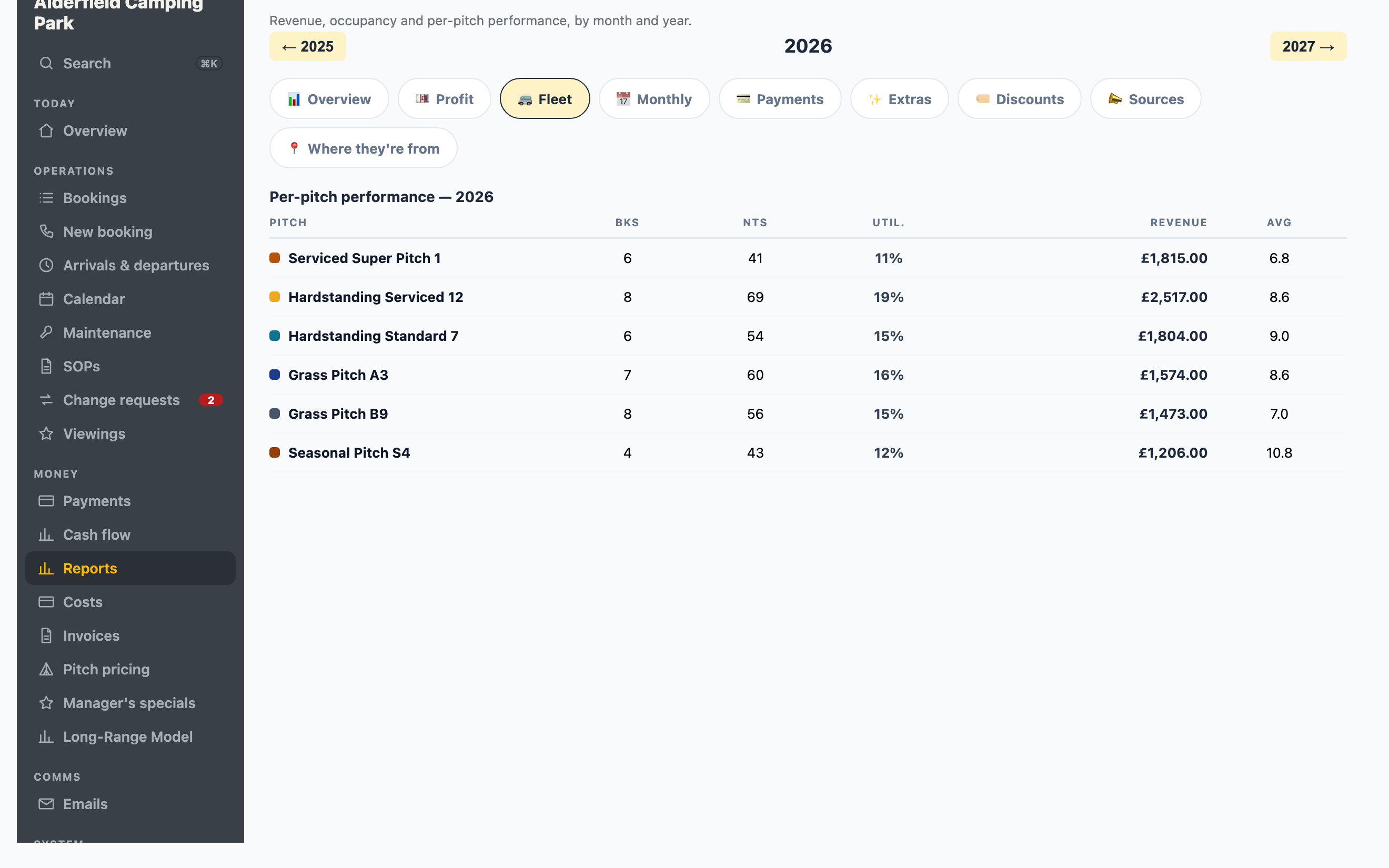This screenshot has height=868, width=1389.
Task: Click the Pitch pricing tent icon
Action: tap(46, 669)
